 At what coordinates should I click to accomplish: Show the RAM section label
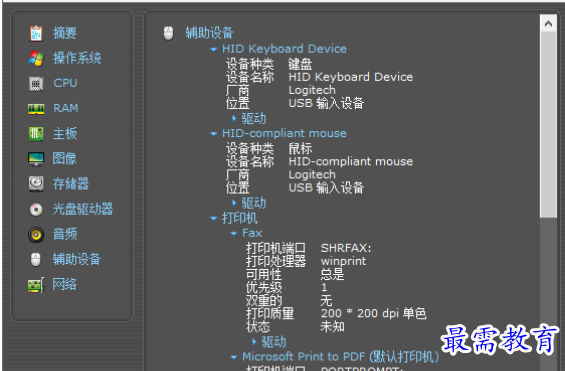click(x=66, y=108)
